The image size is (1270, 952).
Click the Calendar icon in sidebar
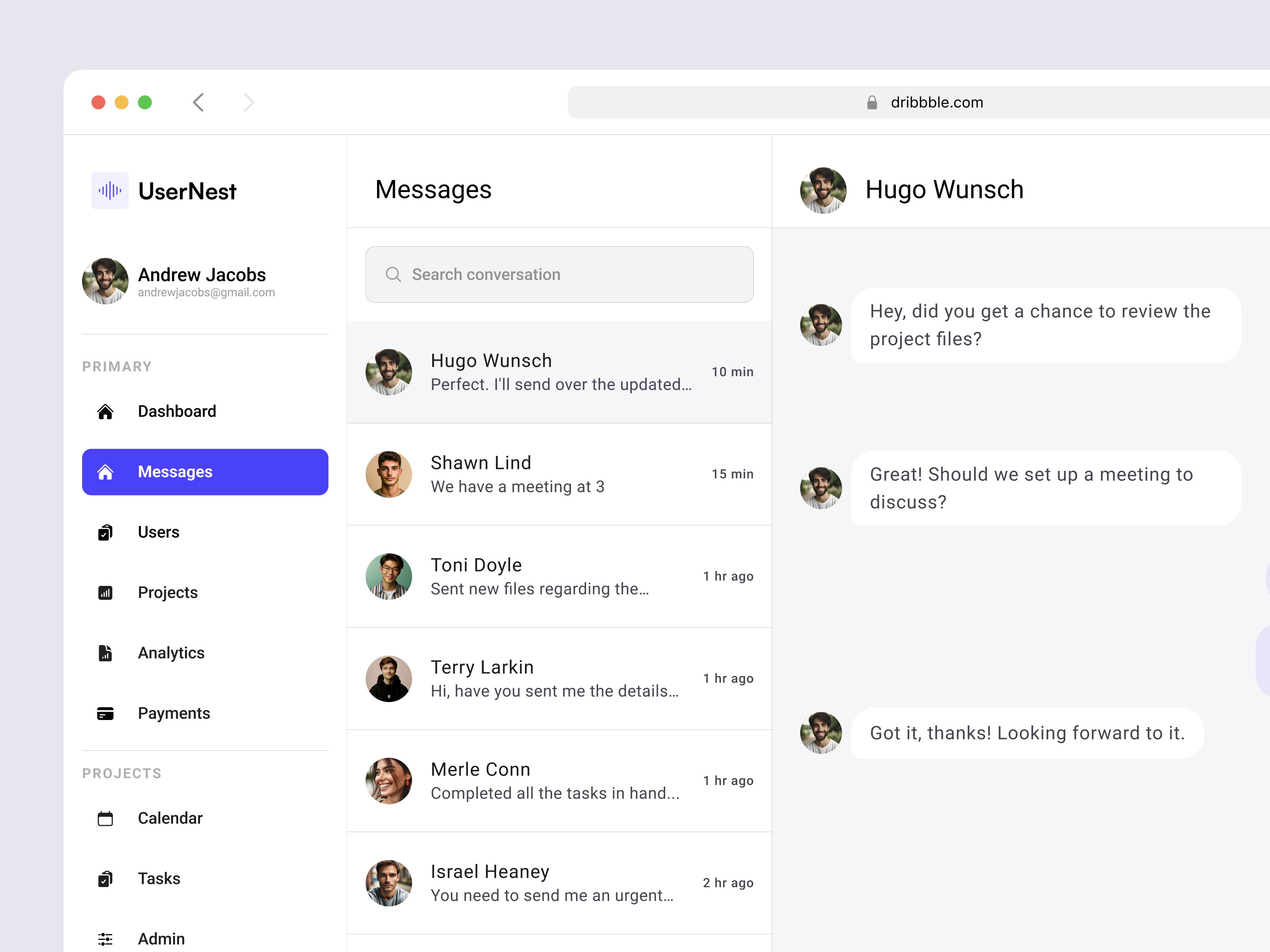click(x=105, y=818)
